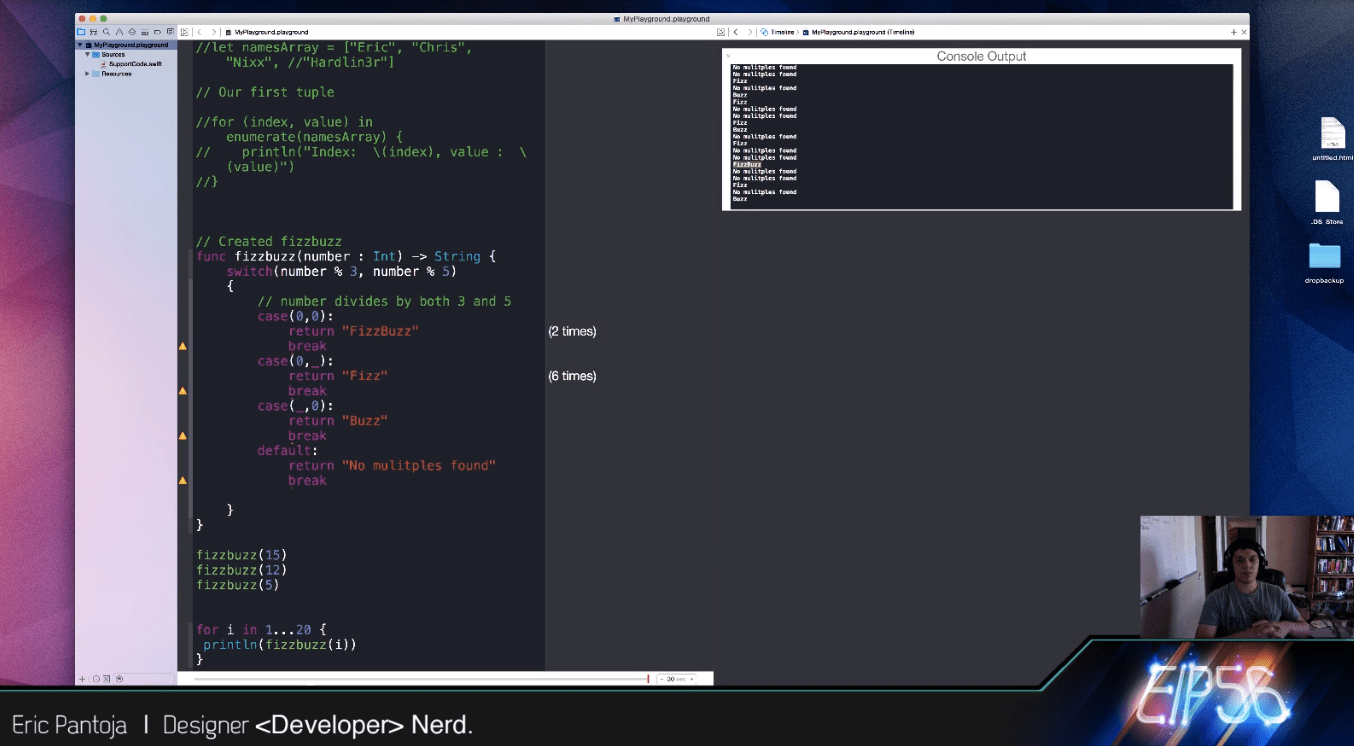The height and width of the screenshot is (746, 1354).
Task: Click the (2 times) result annotation
Action: 571,331
